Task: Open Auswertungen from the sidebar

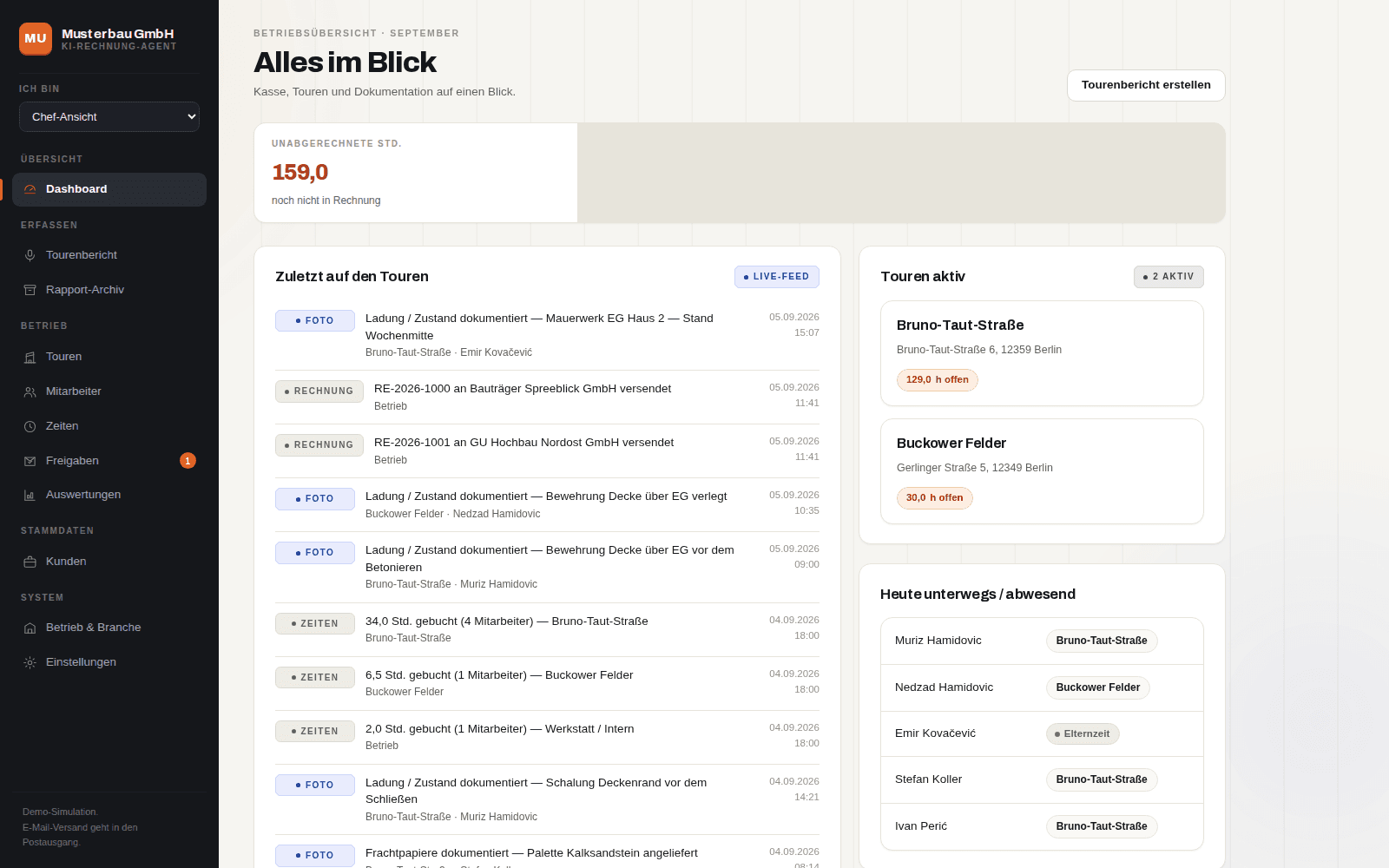Action: click(x=109, y=495)
